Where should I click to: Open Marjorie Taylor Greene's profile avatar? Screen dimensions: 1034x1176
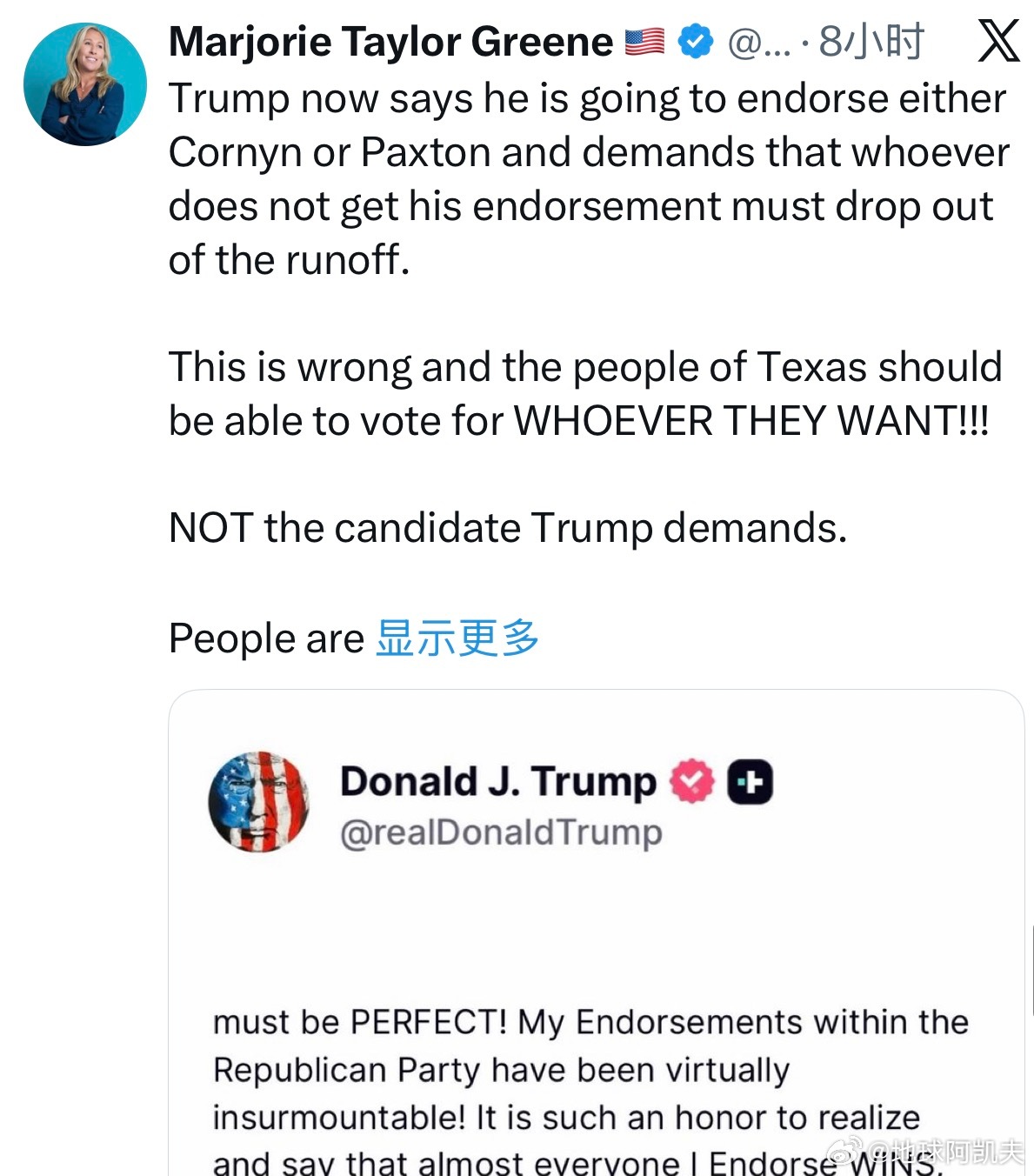click(85, 84)
